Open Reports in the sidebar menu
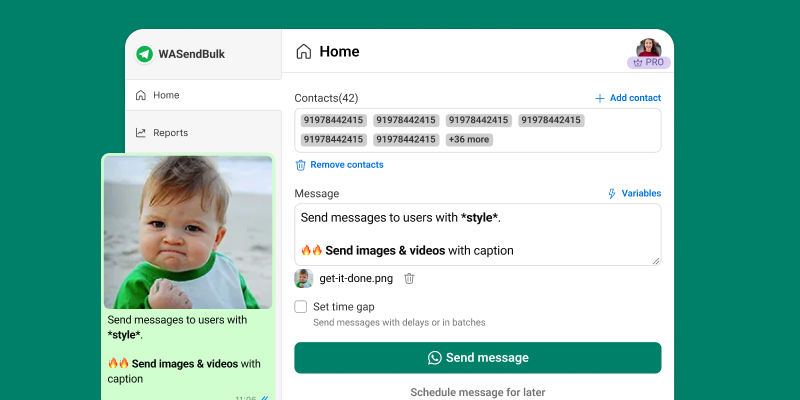Screen dimensions: 800x400 203,133
